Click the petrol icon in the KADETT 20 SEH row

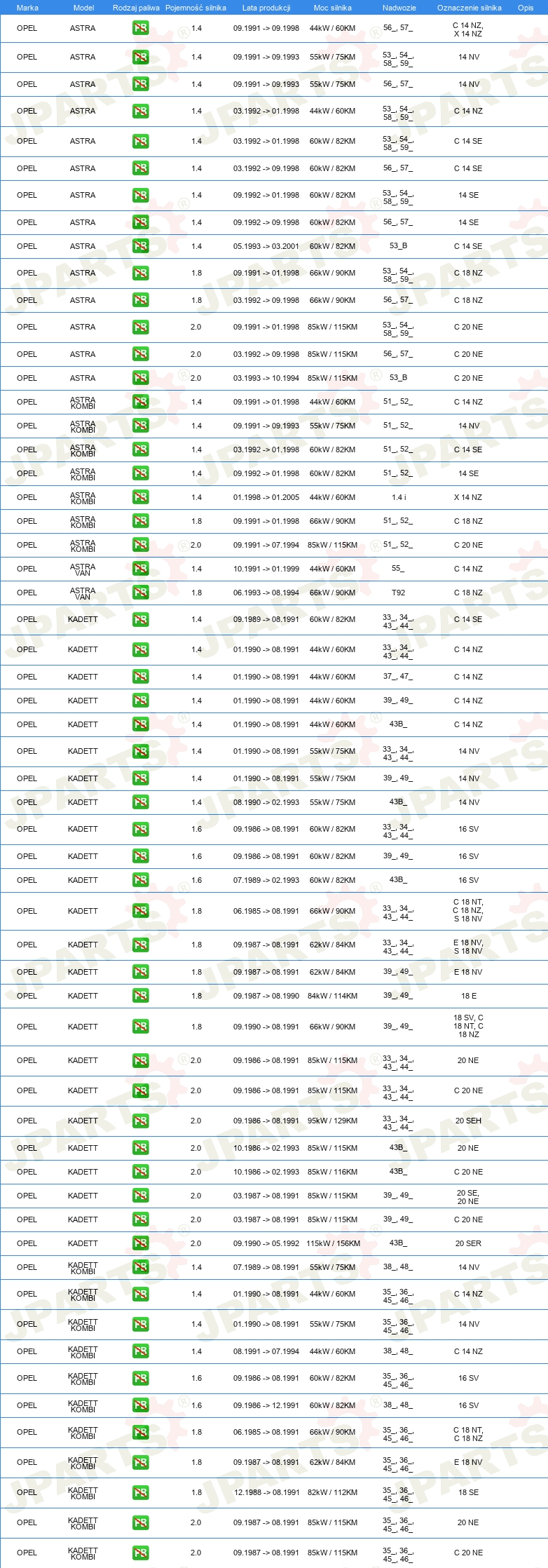(x=140, y=1121)
